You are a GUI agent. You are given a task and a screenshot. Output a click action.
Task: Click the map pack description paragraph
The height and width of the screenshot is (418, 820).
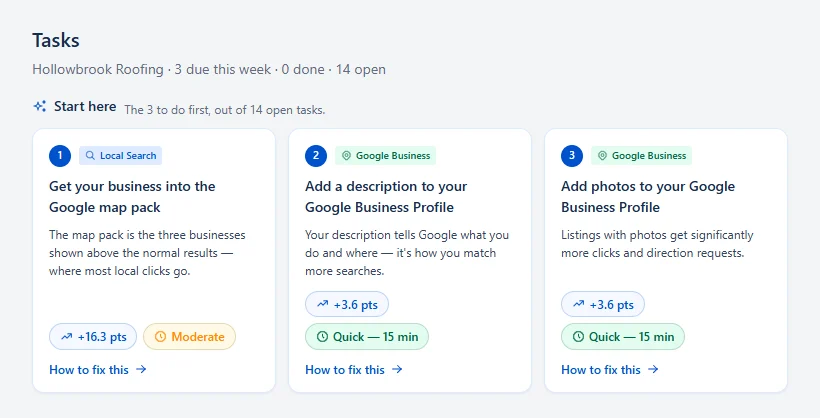click(147, 253)
